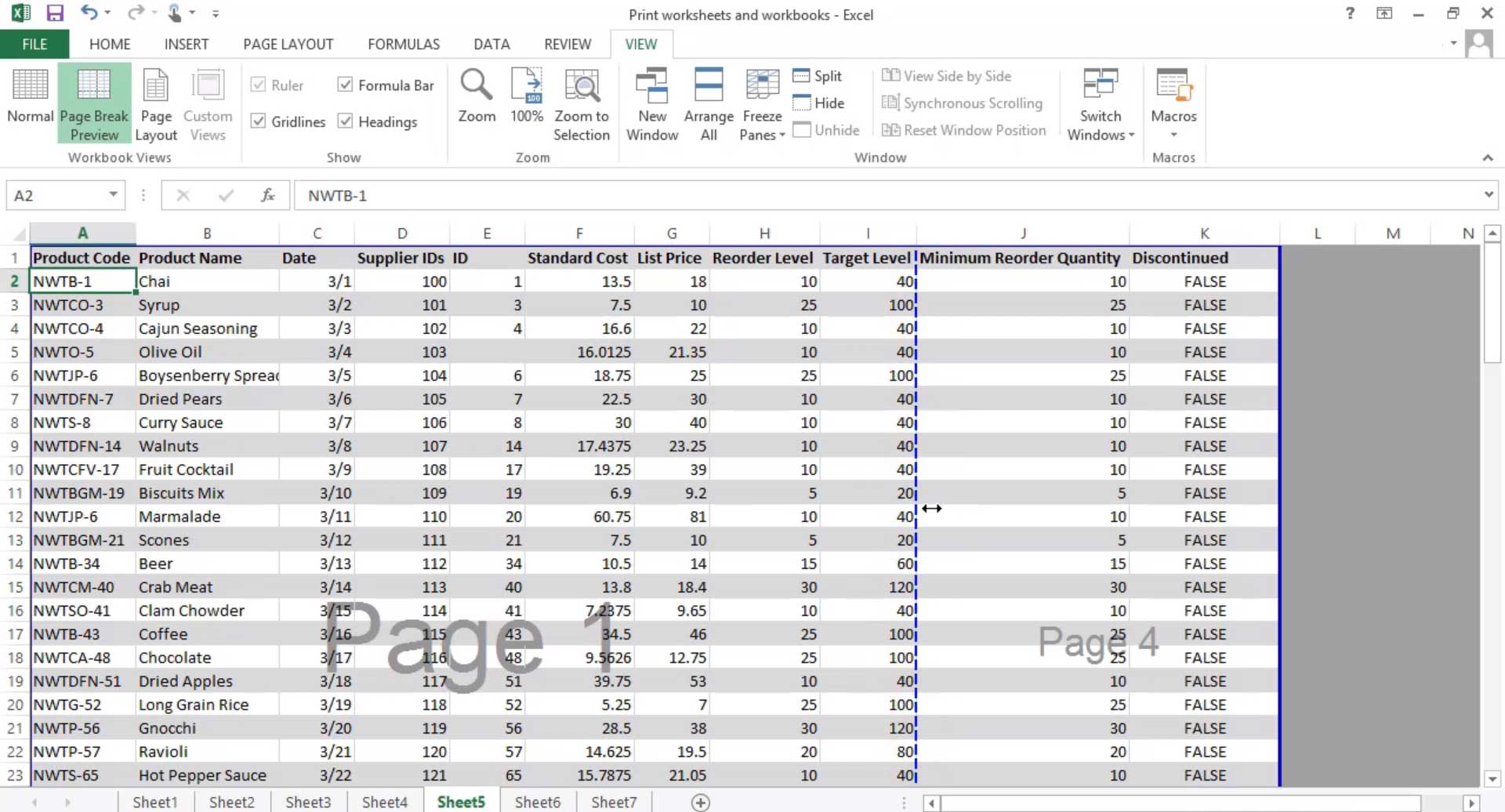Screen dimensions: 1505x812
Task: Click Select All corner triangle
Action: tap(17, 234)
